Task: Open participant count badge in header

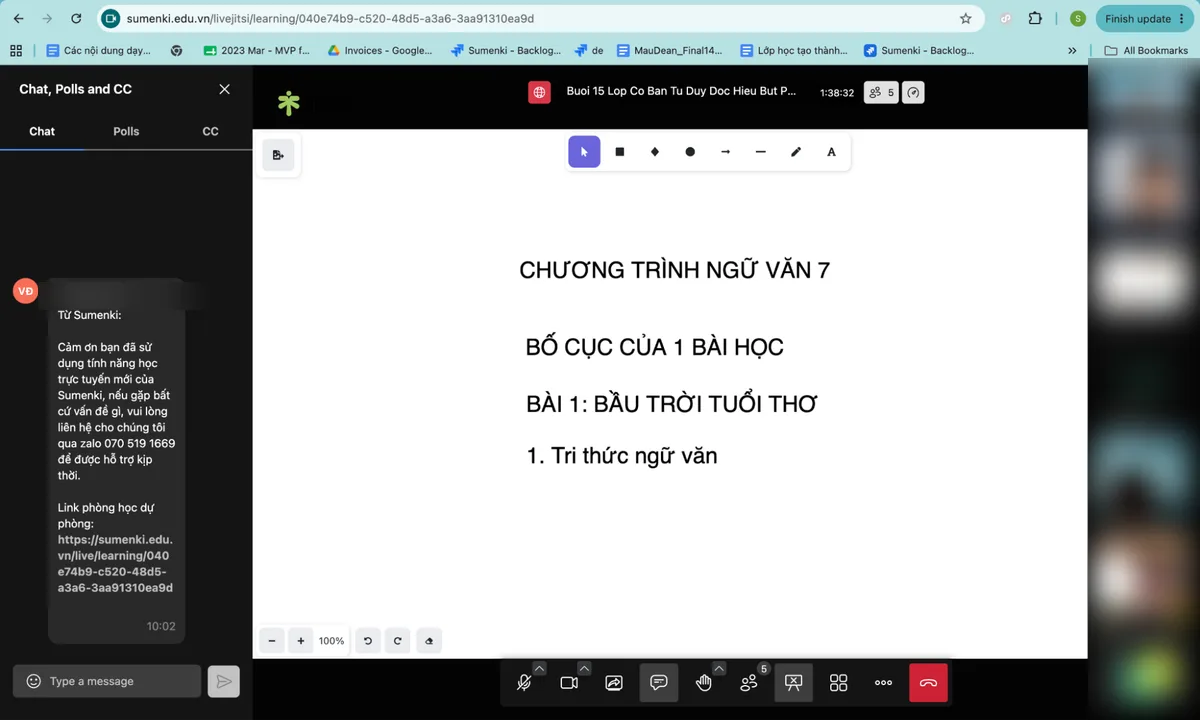Action: pyautogui.click(x=881, y=92)
